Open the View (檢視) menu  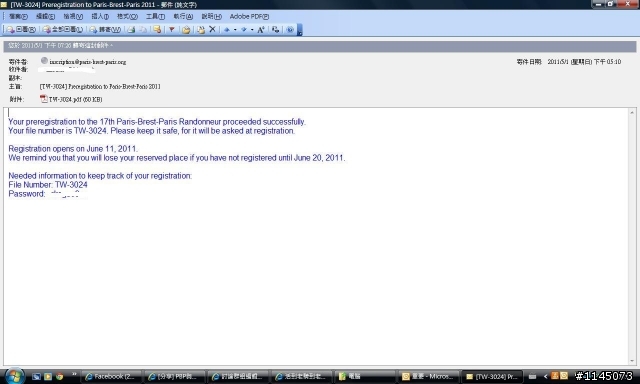(73, 16)
